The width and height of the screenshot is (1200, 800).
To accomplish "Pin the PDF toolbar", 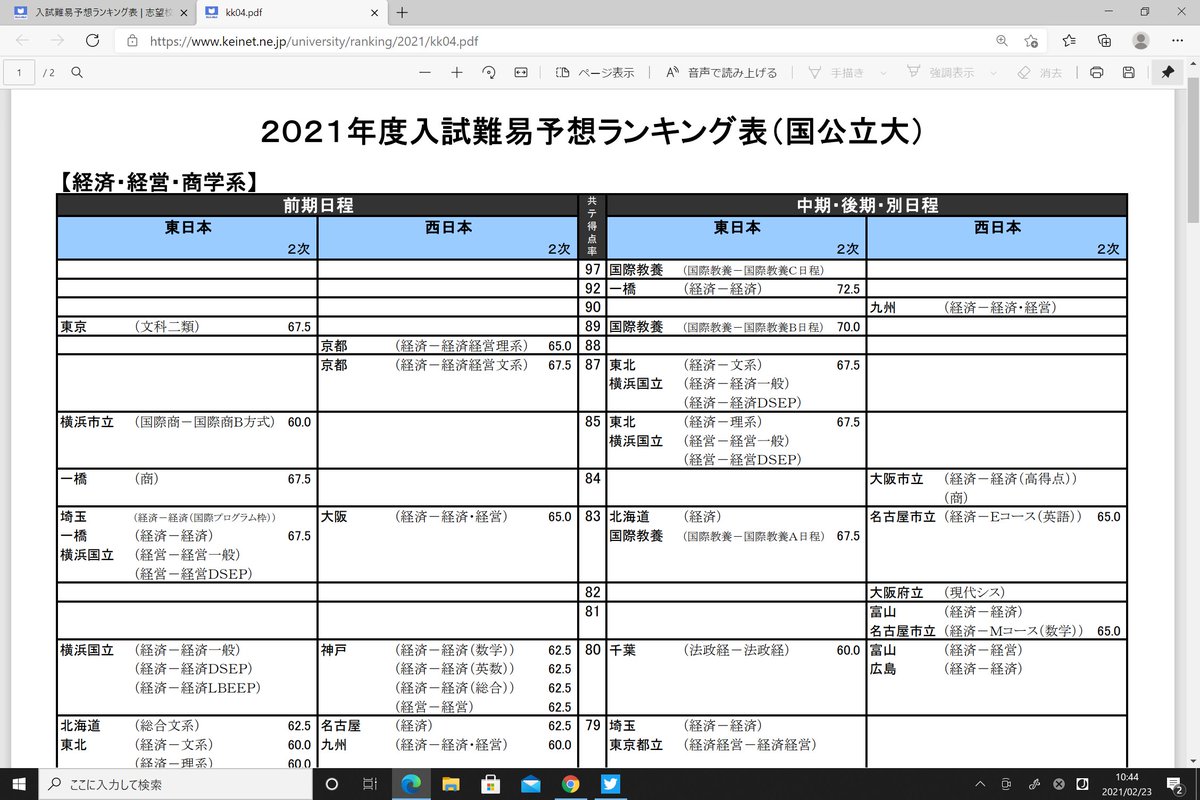I will (1168, 72).
